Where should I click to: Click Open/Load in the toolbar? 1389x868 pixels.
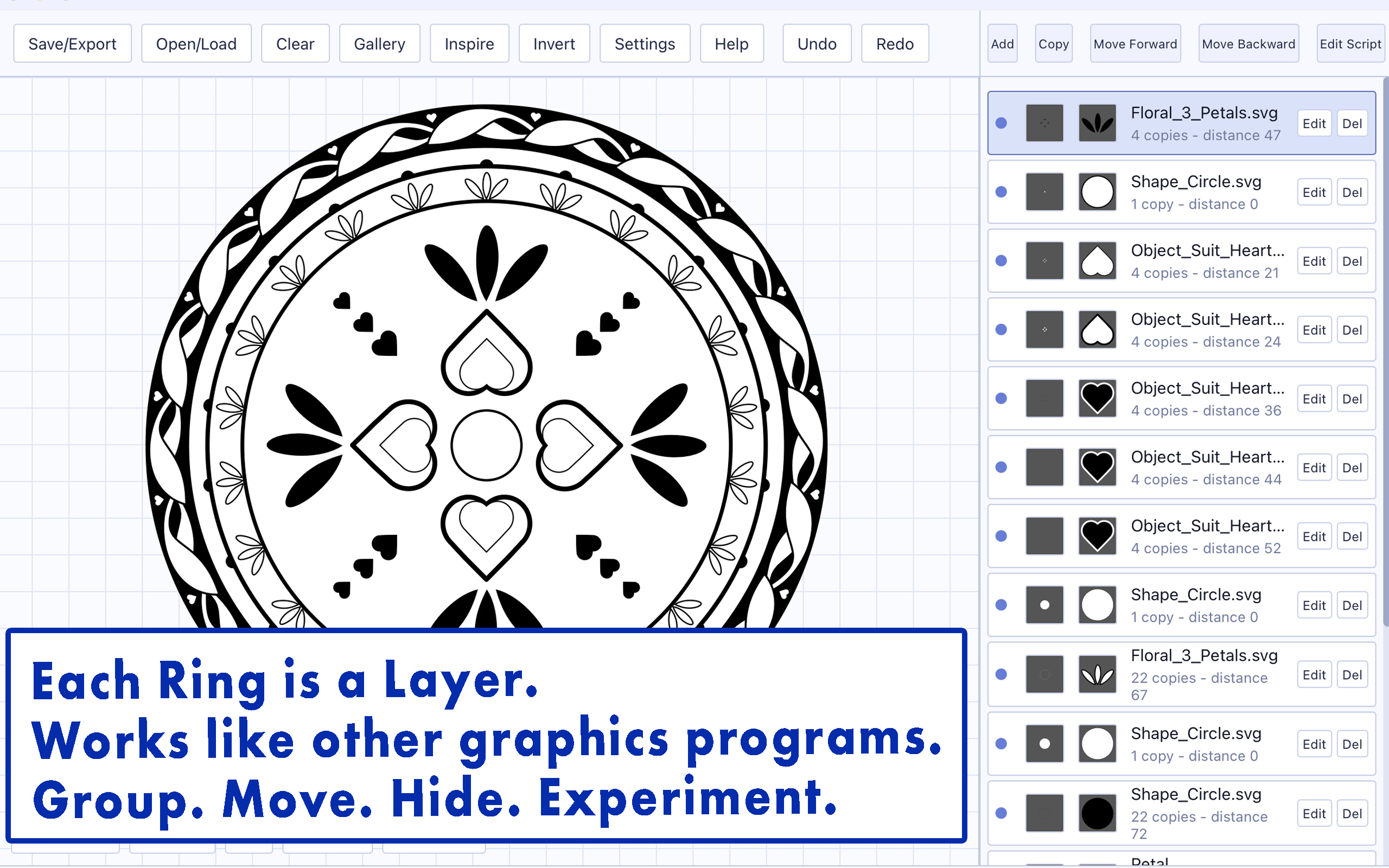[x=196, y=43]
